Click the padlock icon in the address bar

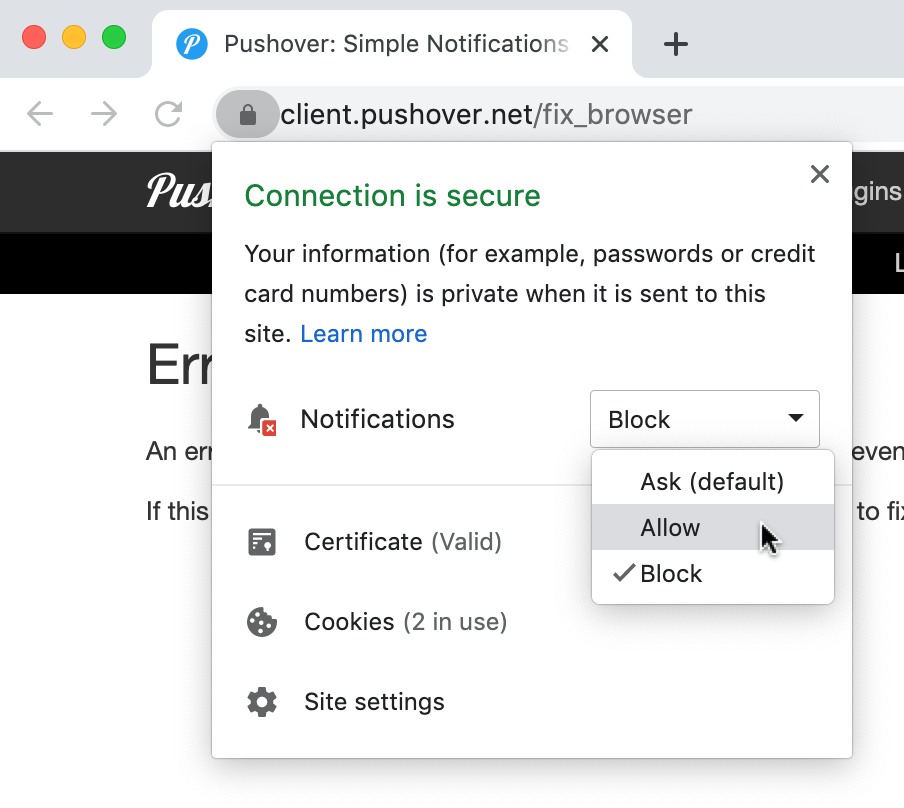pos(247,114)
